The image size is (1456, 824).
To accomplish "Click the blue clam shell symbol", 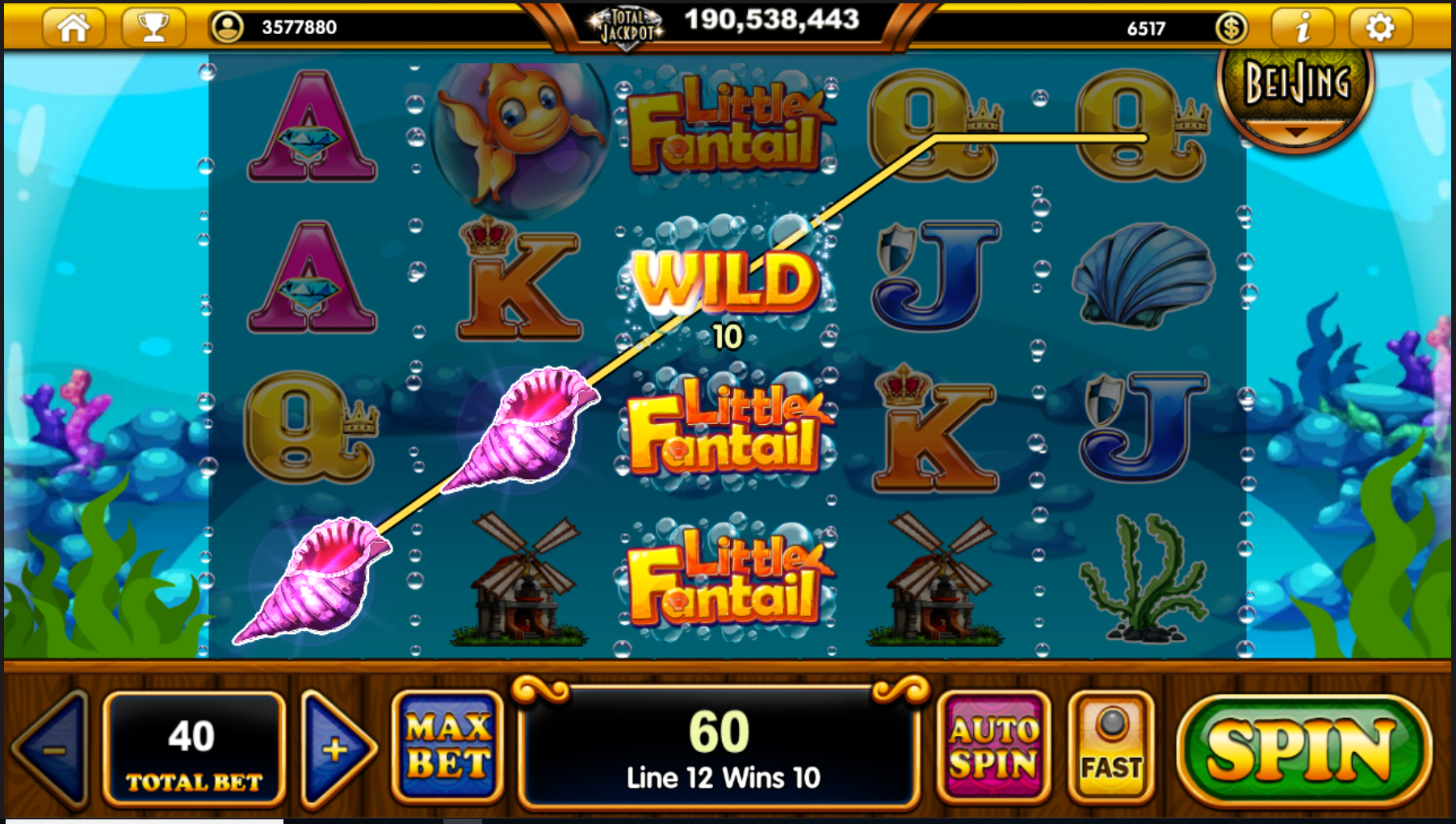I will point(1144,275).
